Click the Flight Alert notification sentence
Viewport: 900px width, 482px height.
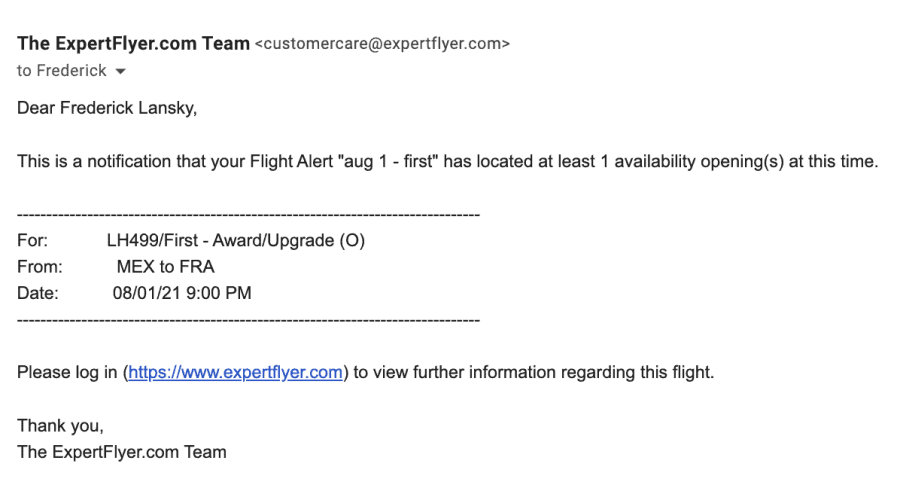click(448, 161)
